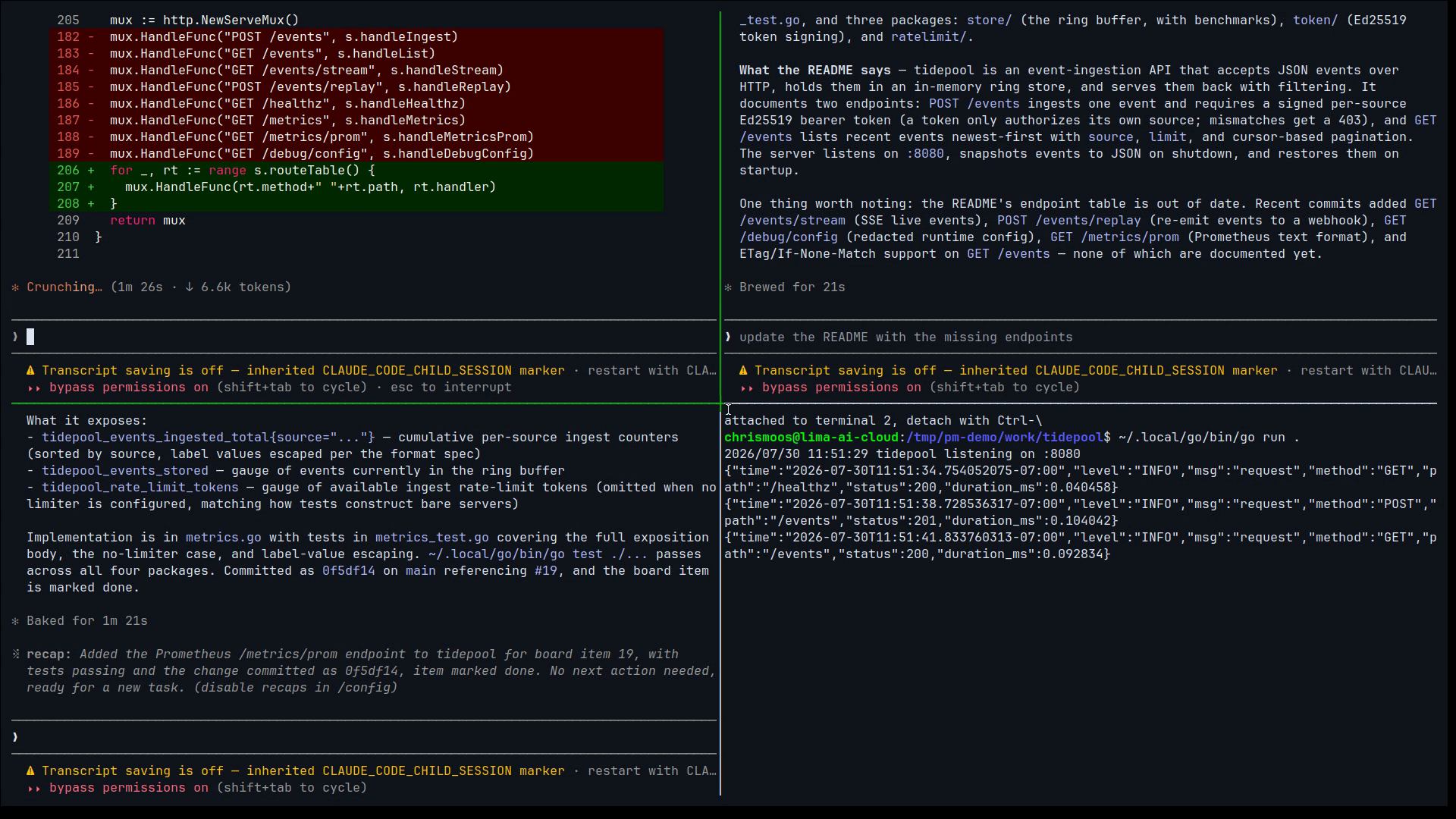The image size is (1456, 819).
Task: Click the :8080 port reference in README summary
Action: [x=925, y=154]
